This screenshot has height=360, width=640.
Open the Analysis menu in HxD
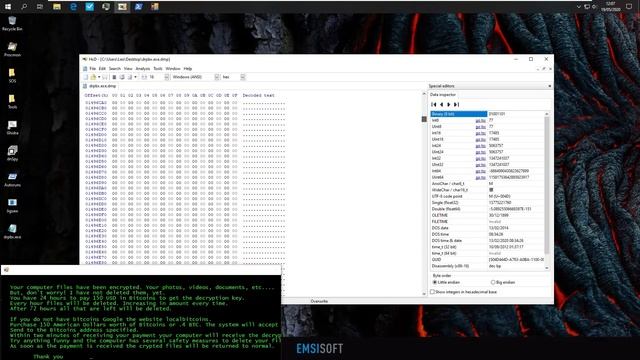143,69
